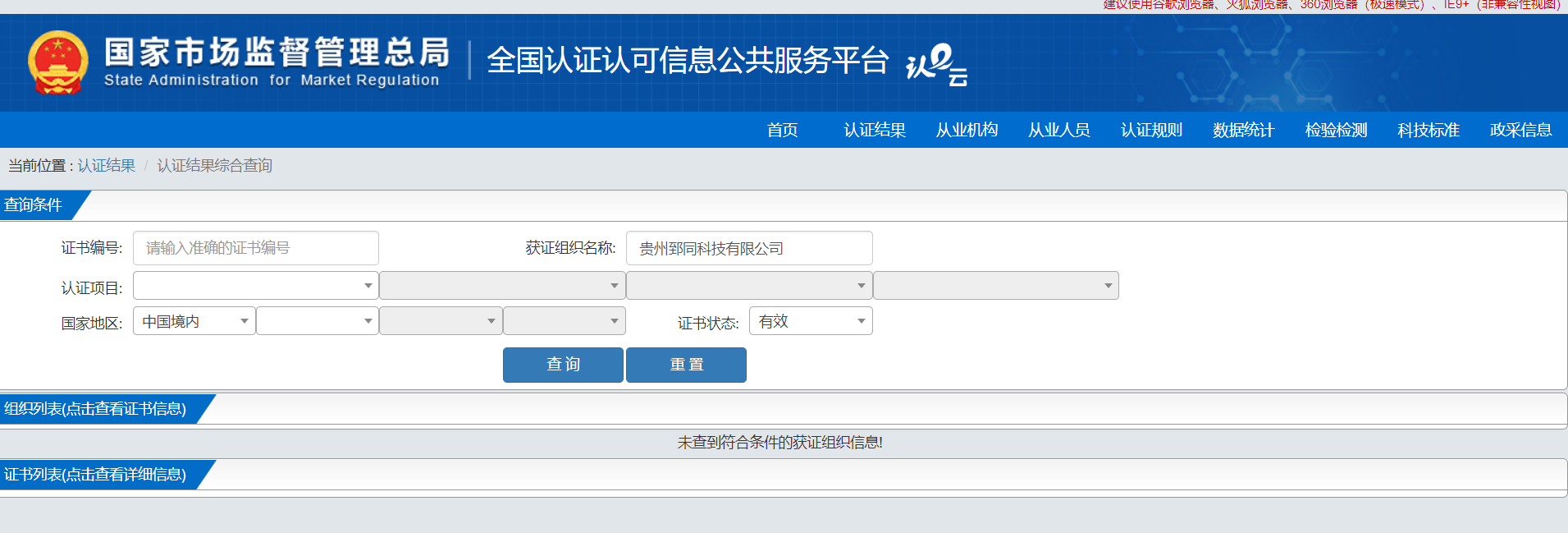
Task: Click the 组织列表 section header
Action: (x=95, y=409)
